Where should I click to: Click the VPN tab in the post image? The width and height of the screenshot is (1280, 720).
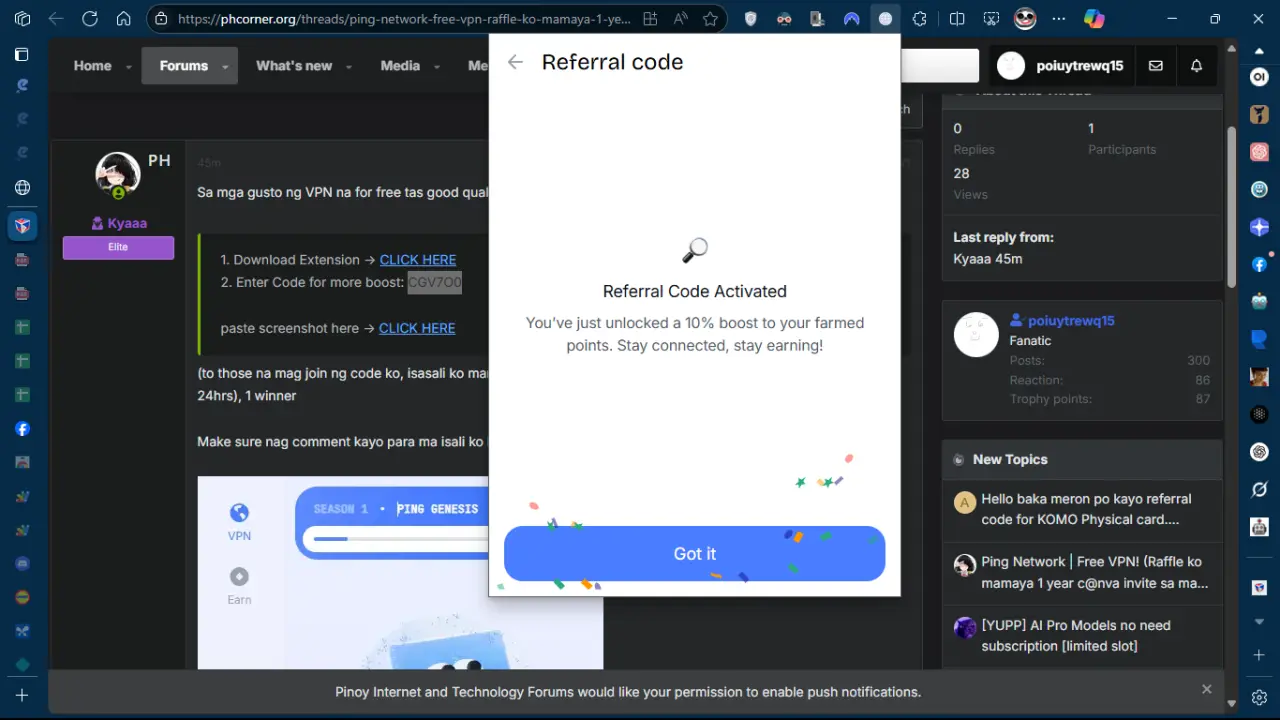click(x=239, y=522)
